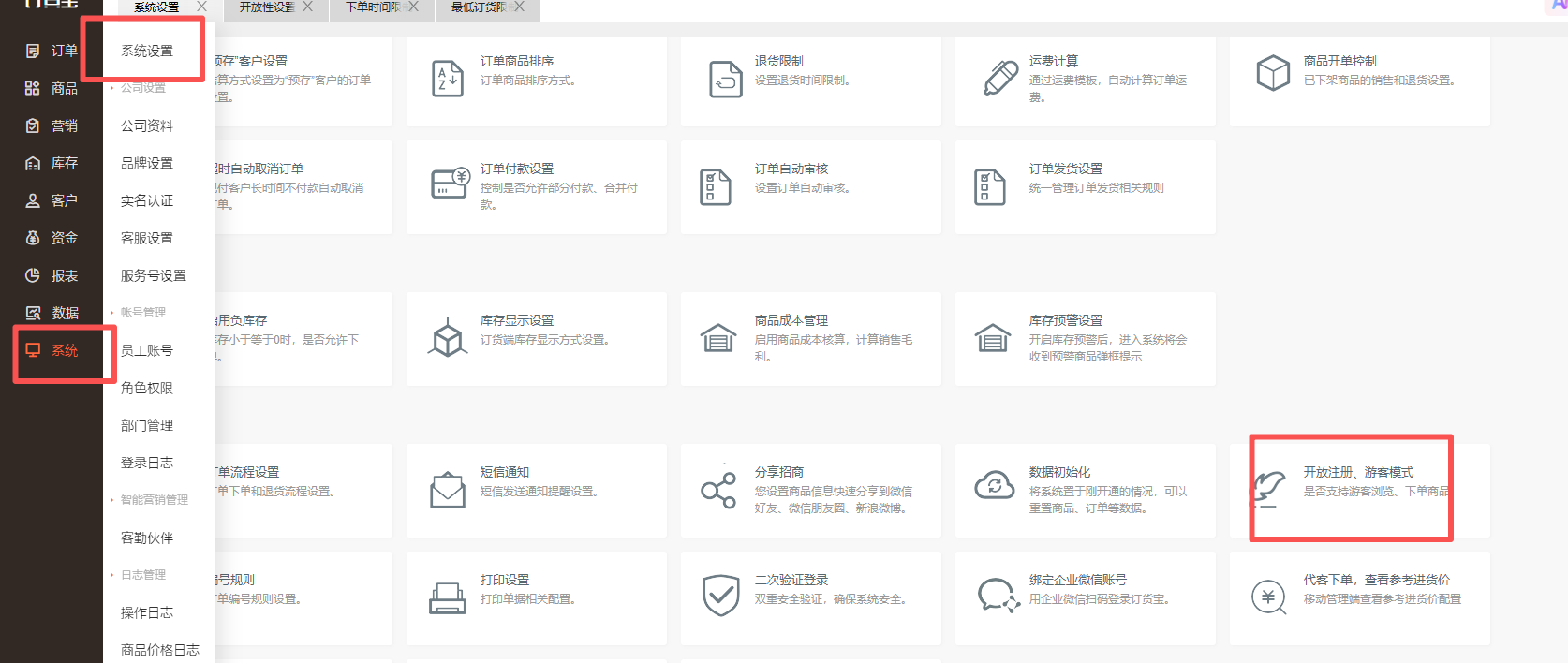1568x663 pixels.
Task: Click the 订单发货设置 checklist icon
Action: (990, 187)
